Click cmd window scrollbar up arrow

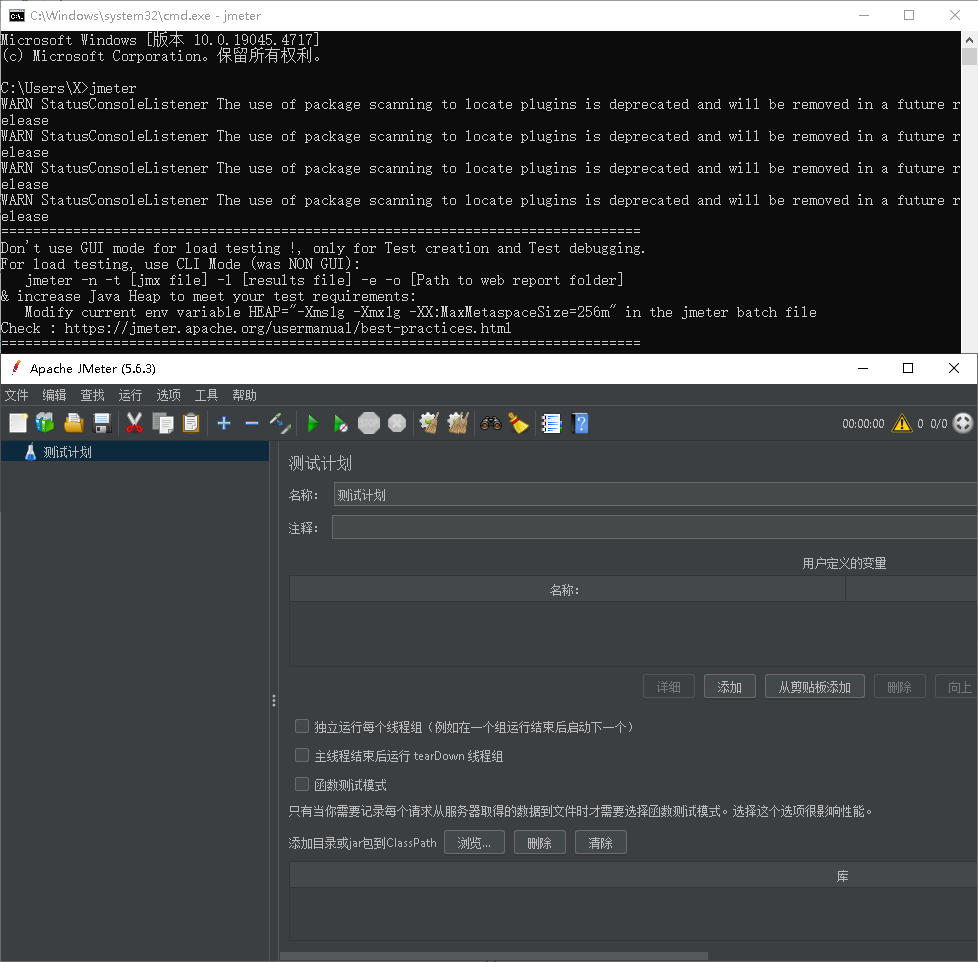click(969, 40)
